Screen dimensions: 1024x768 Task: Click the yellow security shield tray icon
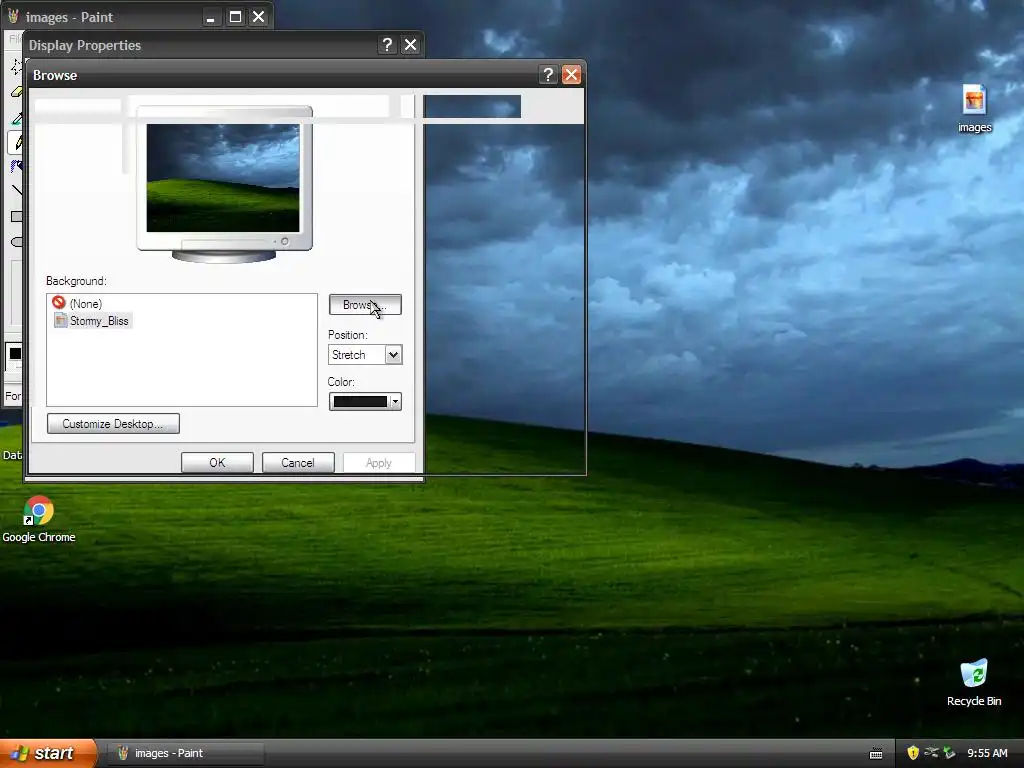click(x=913, y=753)
